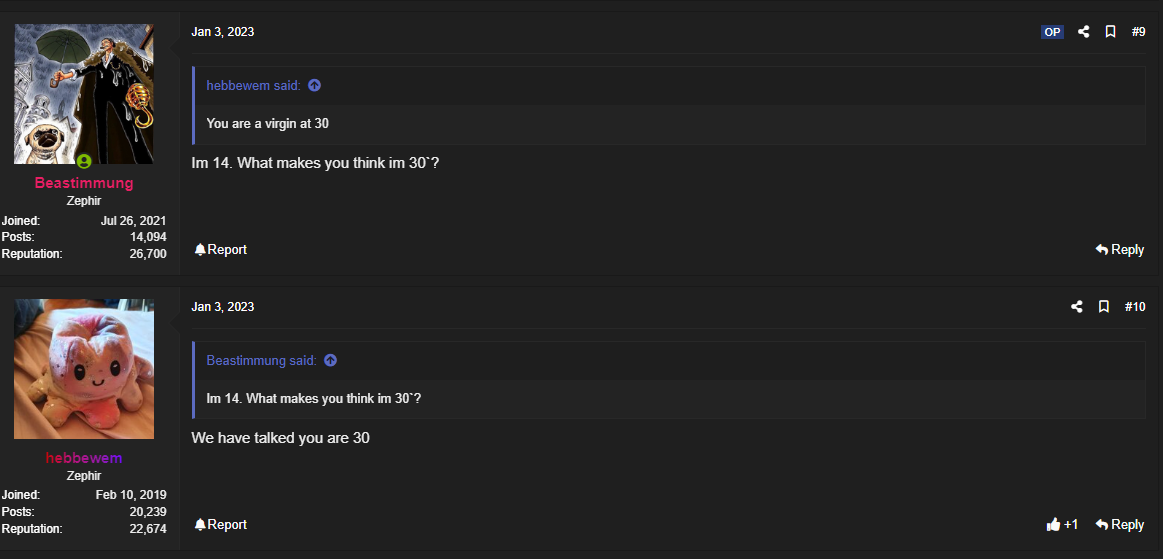Open hebbewem's profile from username
This screenshot has width=1163, height=559.
[x=84, y=458]
